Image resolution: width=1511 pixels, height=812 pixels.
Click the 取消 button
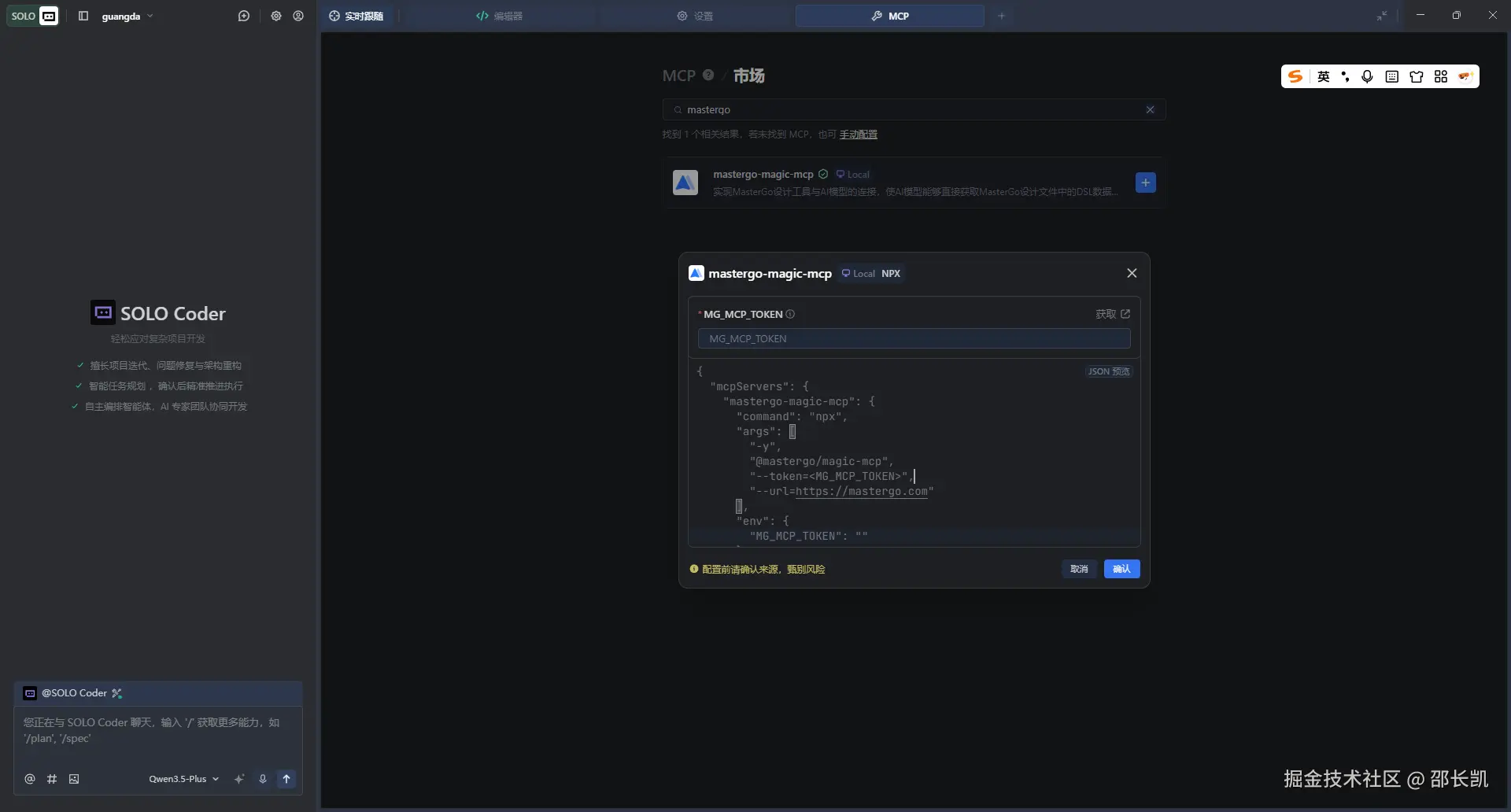click(1079, 569)
